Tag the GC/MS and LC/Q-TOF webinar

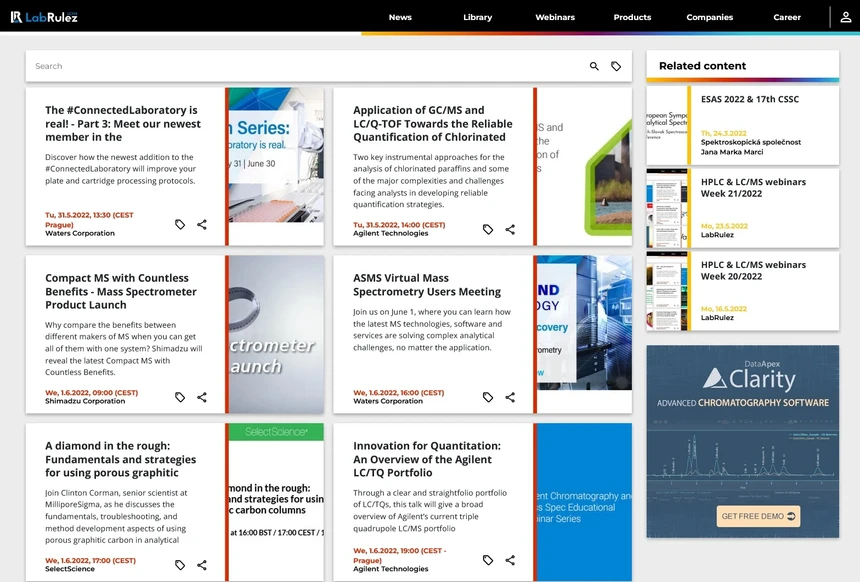(x=488, y=229)
